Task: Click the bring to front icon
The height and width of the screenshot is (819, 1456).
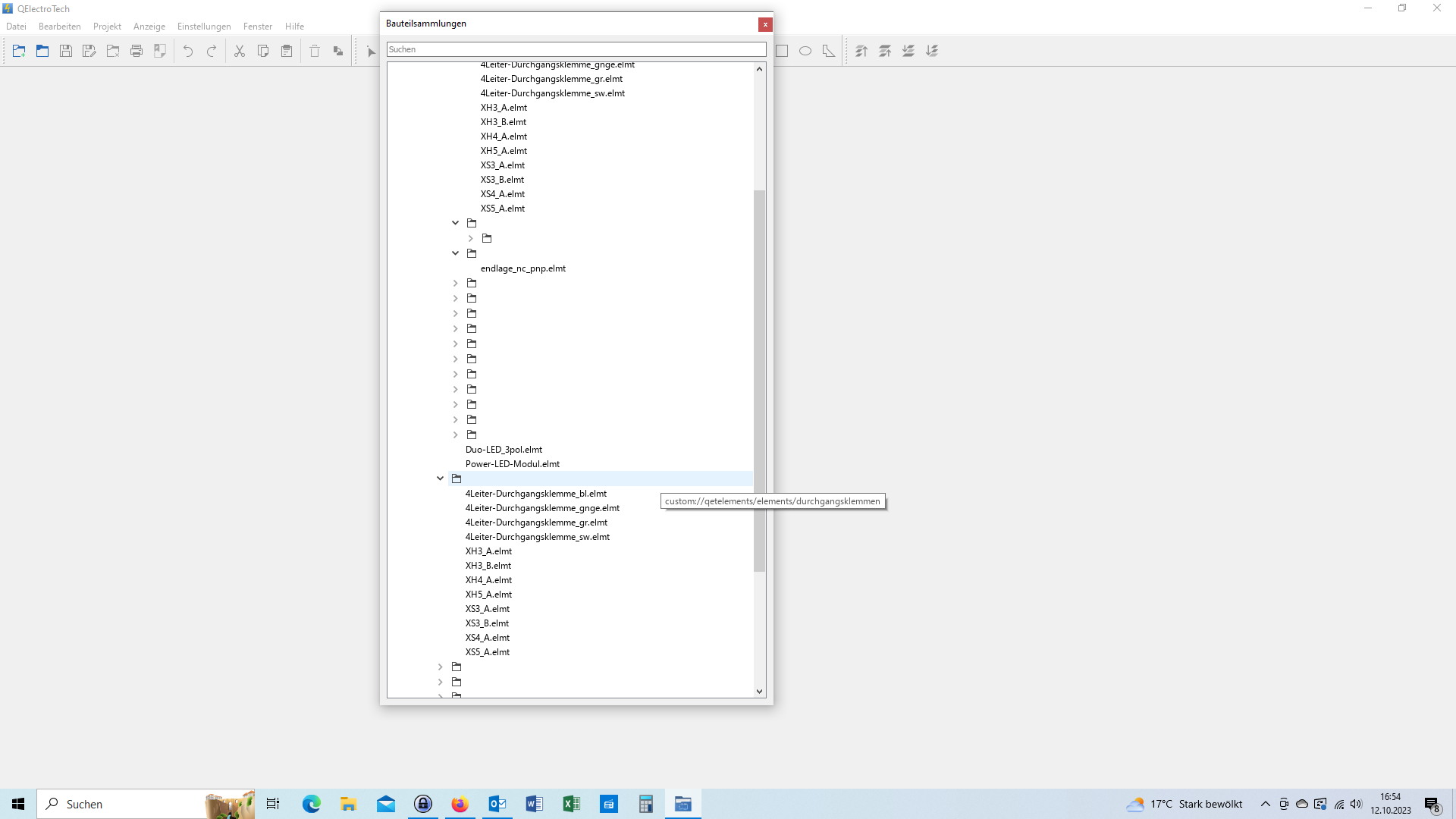Action: tap(861, 51)
